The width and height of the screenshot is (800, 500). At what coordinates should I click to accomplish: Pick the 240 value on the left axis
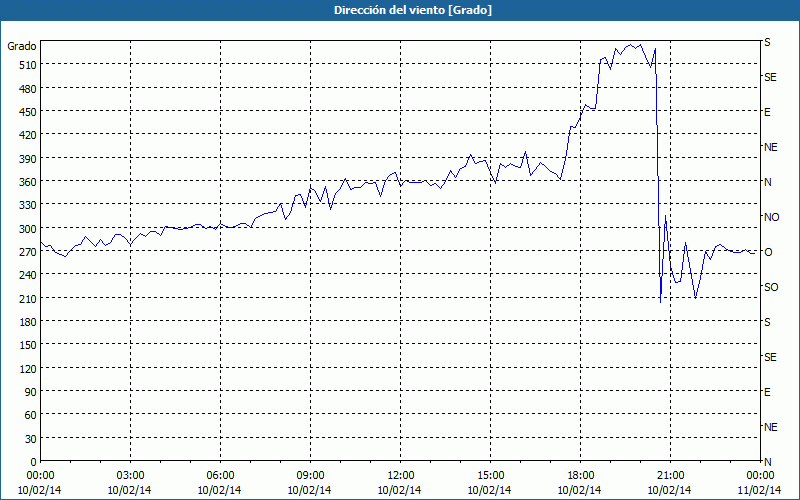[x=27, y=275]
